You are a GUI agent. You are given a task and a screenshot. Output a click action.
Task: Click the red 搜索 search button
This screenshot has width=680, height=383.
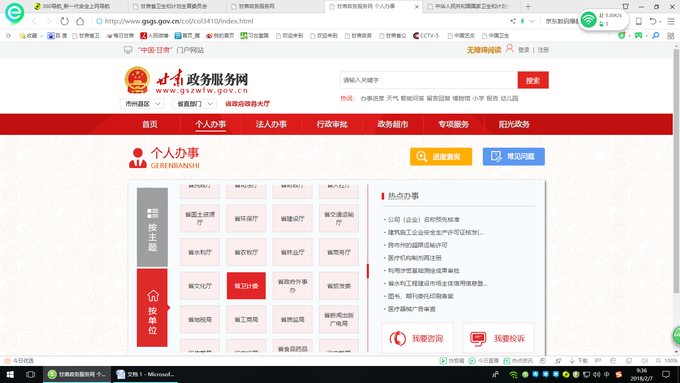533,80
